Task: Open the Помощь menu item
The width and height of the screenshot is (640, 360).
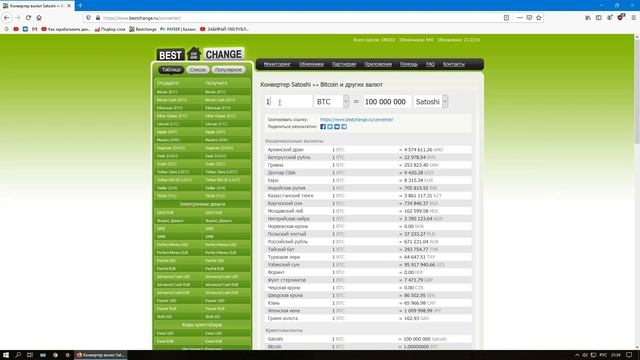Action: tap(409, 64)
